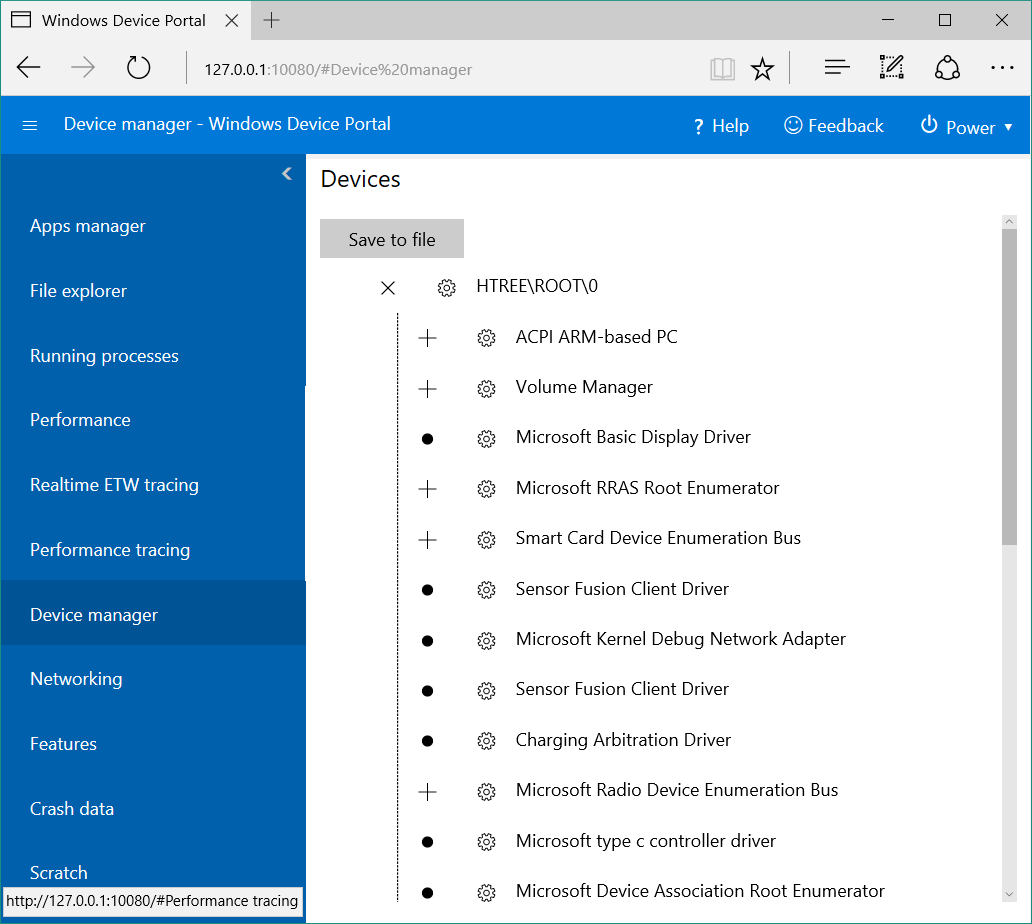
Task: Open the settings gear beside Volume Manager
Action: point(486,388)
